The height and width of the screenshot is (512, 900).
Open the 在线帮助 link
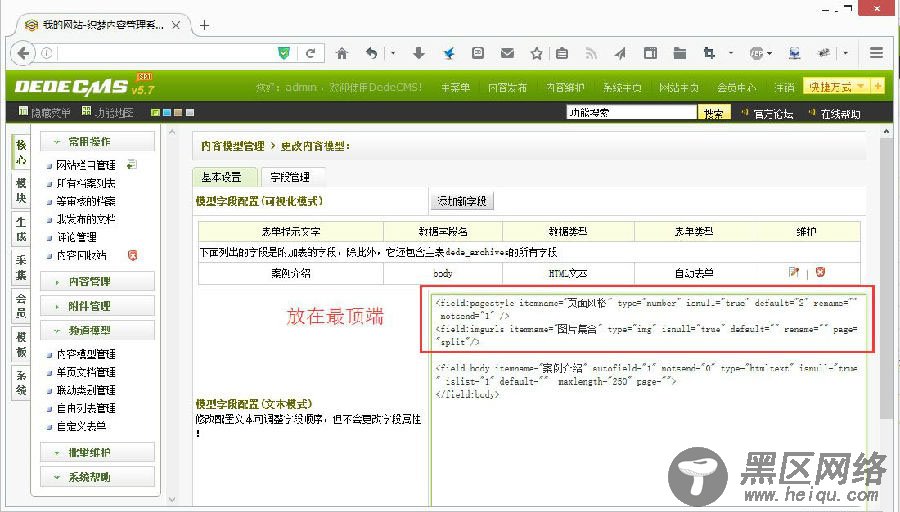click(x=840, y=114)
